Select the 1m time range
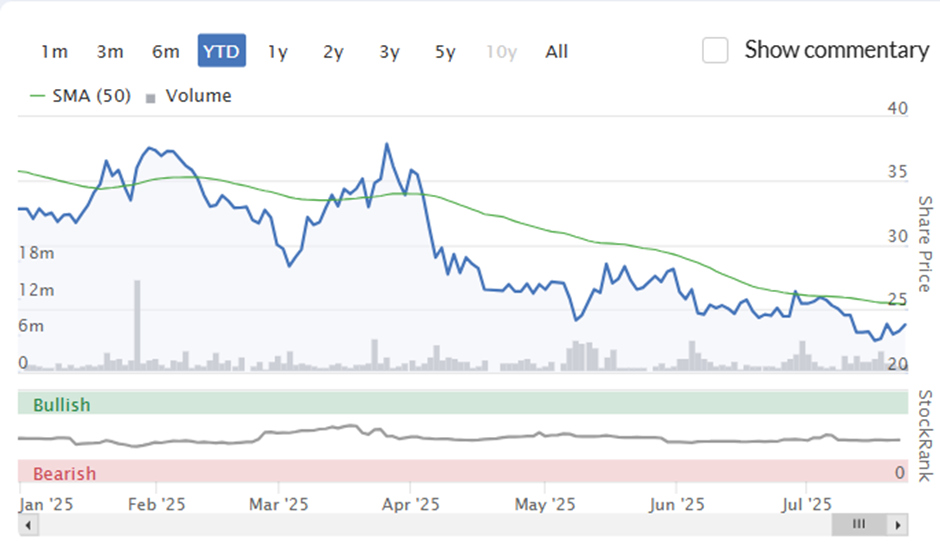Image resolution: width=940 pixels, height=546 pixels. point(55,52)
